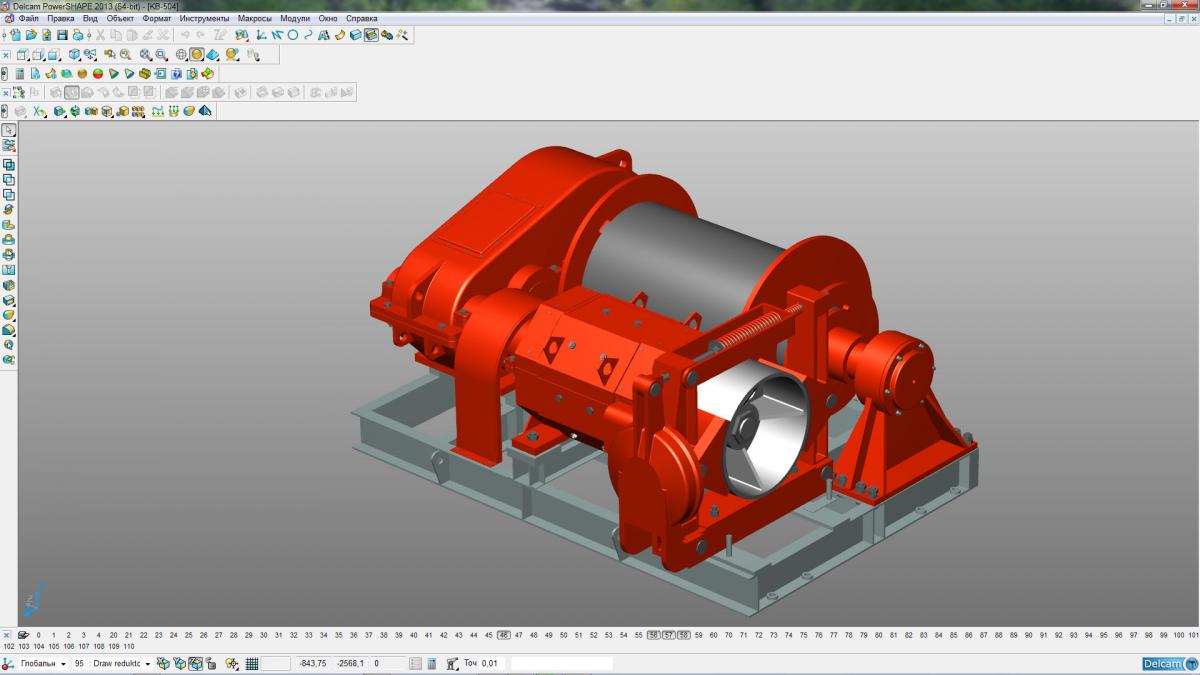The image size is (1200, 675).
Task: Open the Формат menu
Action: click(x=157, y=18)
